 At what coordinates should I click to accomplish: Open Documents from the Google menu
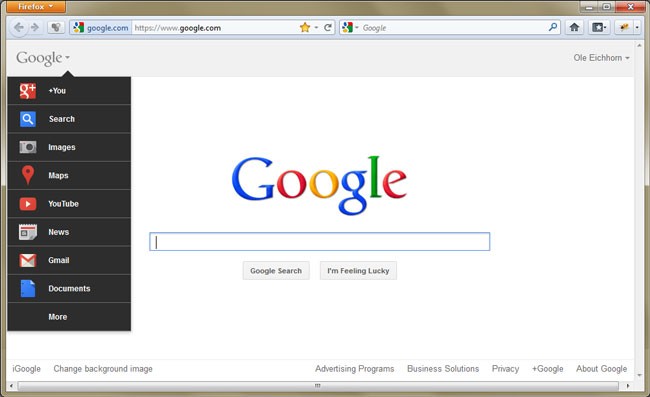(69, 288)
